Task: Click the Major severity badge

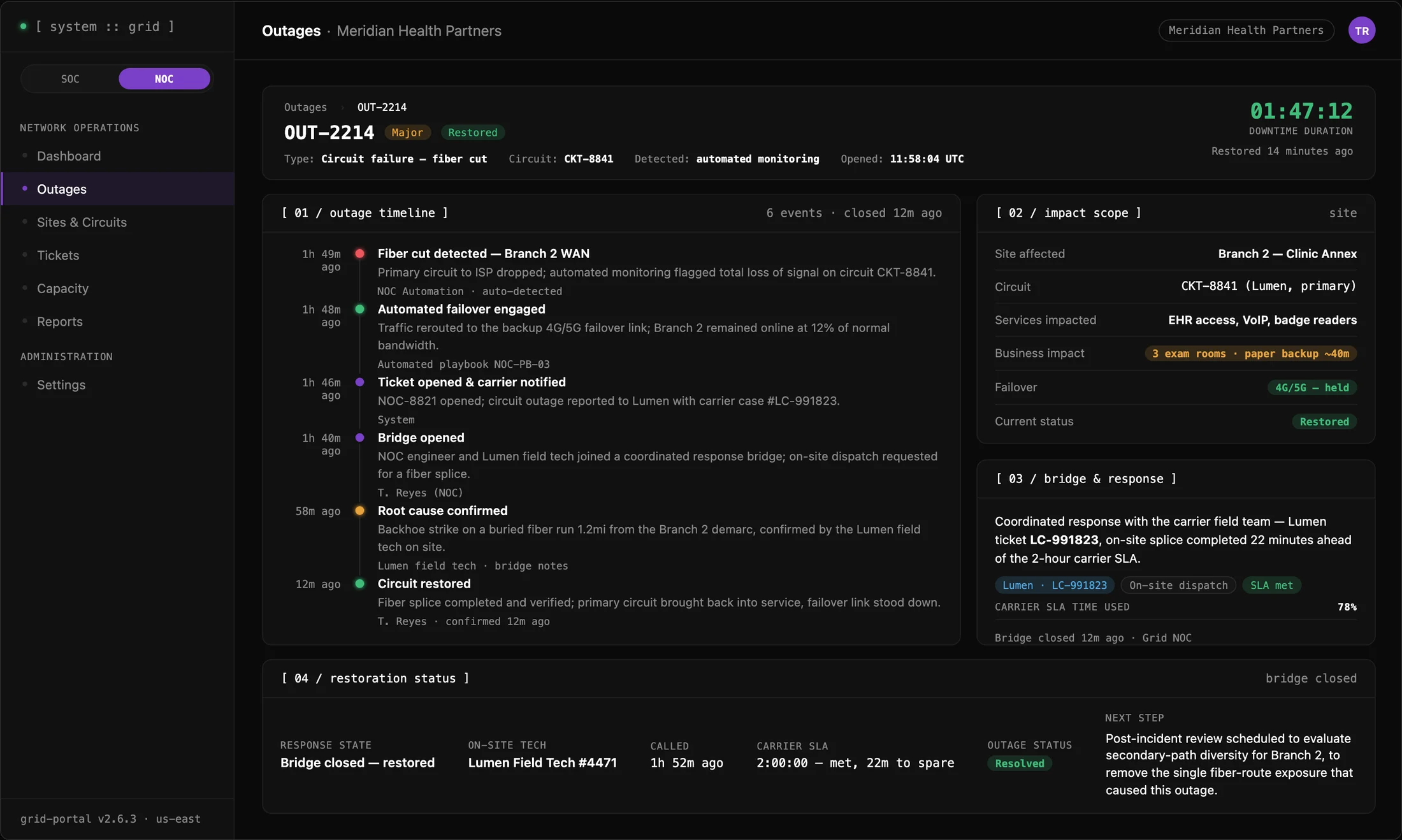Action: pos(407,133)
